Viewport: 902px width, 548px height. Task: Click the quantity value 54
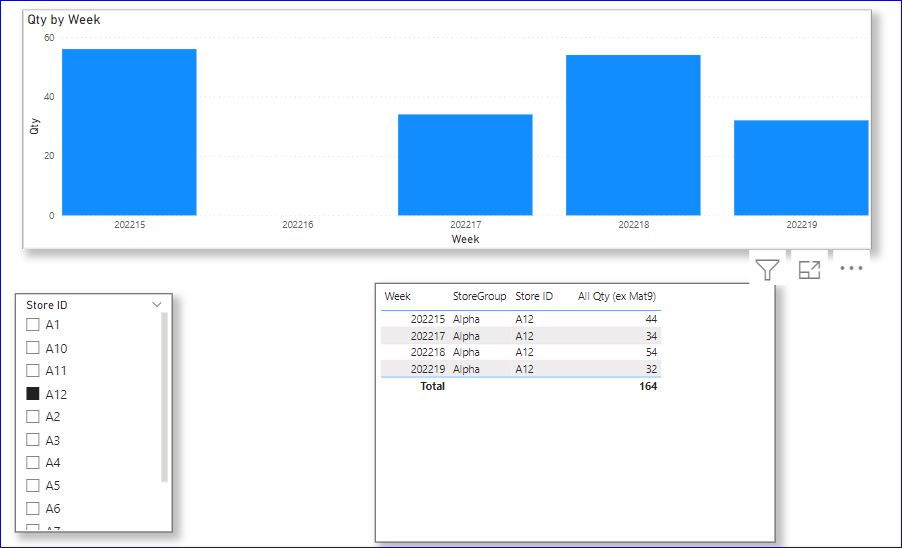(651, 352)
